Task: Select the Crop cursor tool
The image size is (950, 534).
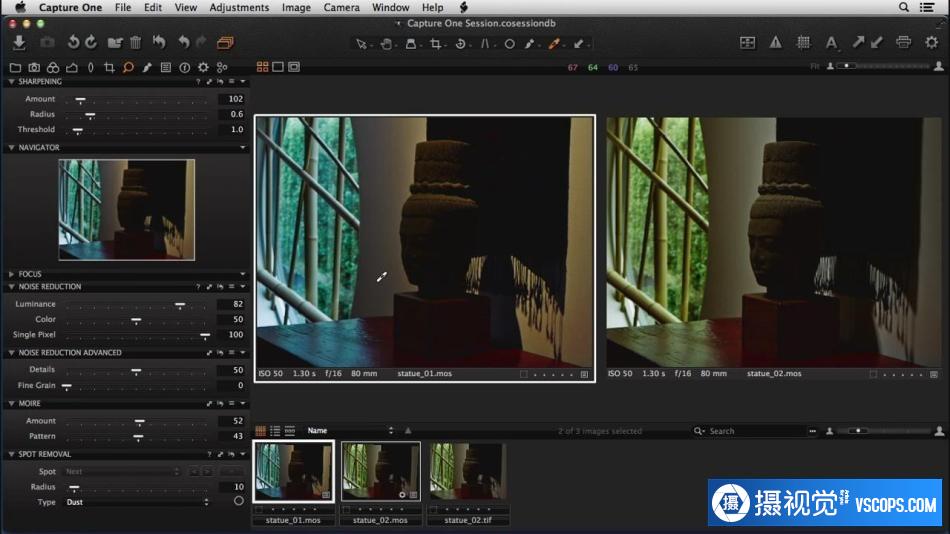Action: [435, 44]
